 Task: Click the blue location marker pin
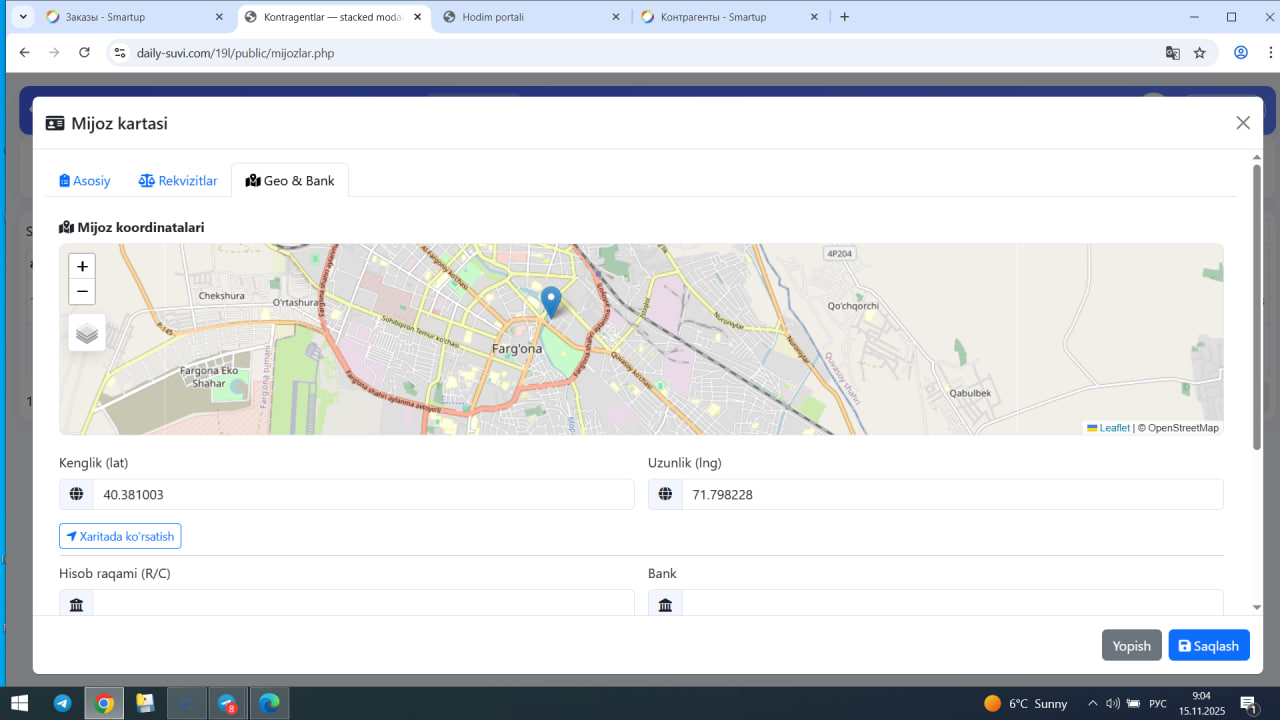coord(551,301)
